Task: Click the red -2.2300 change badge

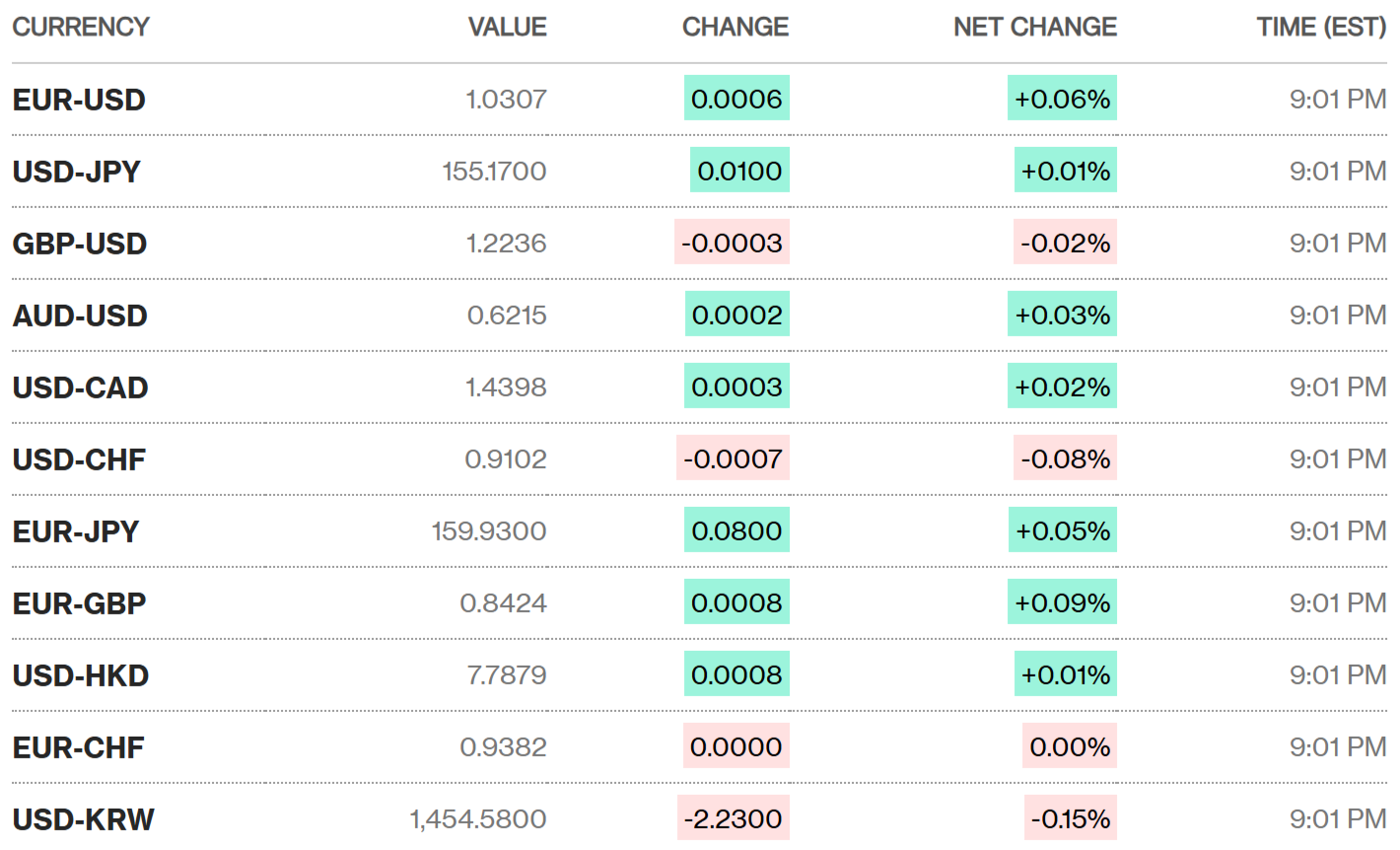Action: pos(733,819)
